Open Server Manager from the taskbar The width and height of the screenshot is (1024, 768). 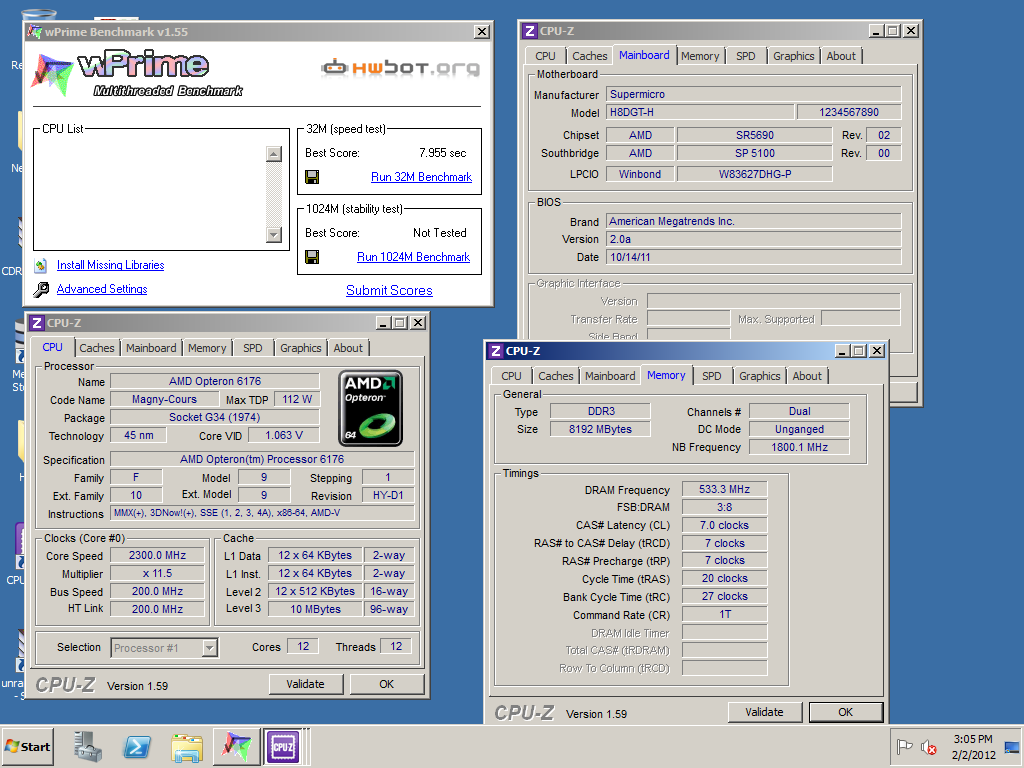[x=88, y=746]
